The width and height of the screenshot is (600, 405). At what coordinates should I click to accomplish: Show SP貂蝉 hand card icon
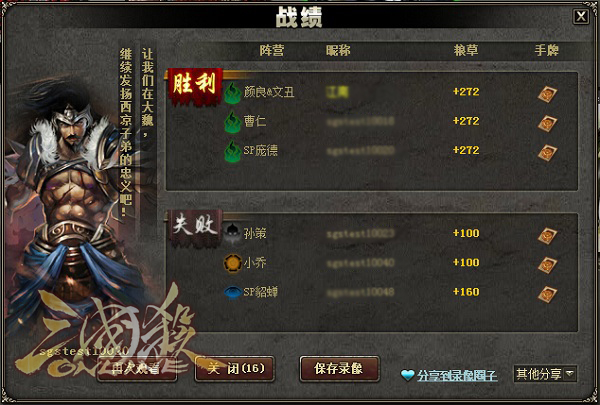point(547,294)
